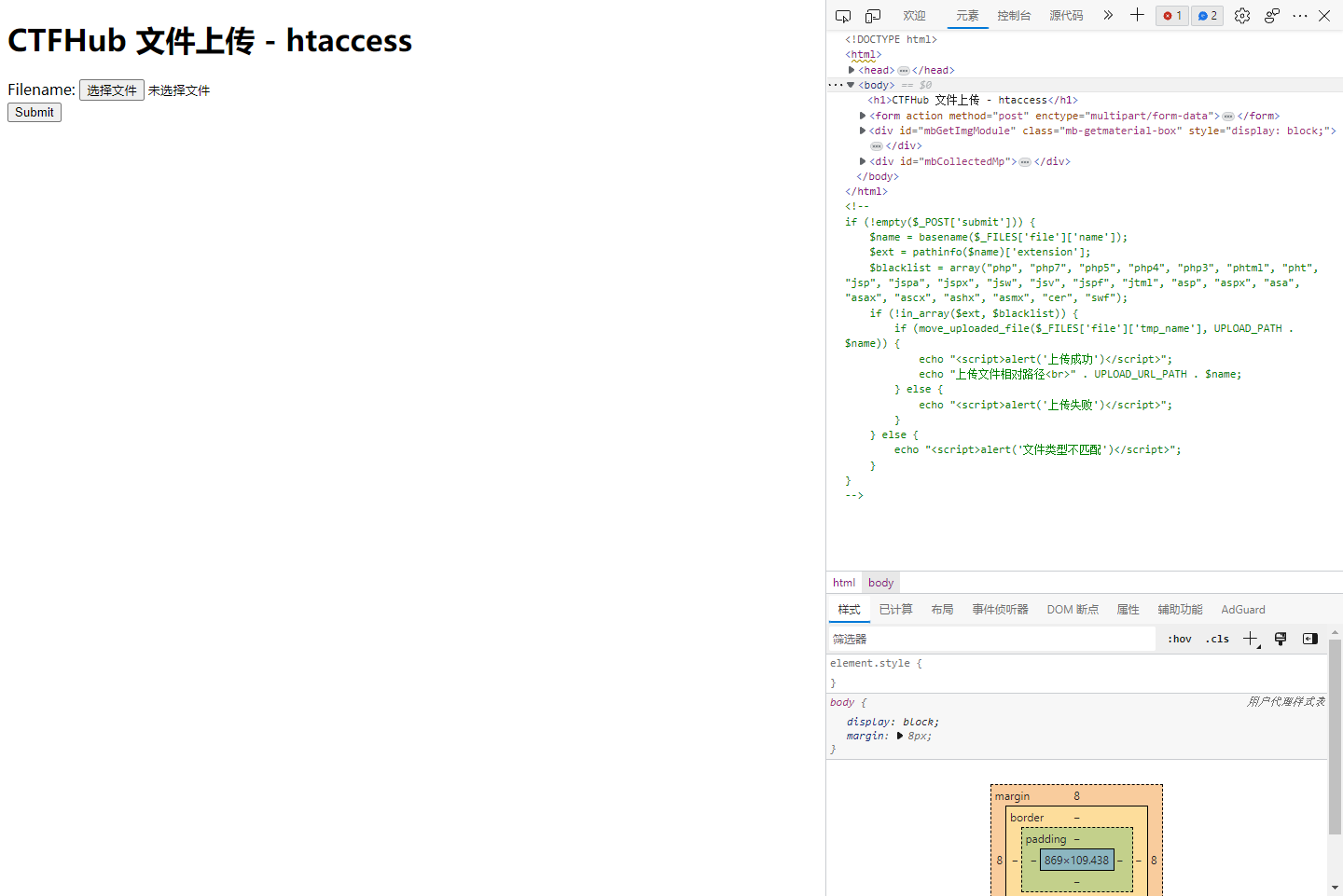Click the padding label in box model
1343x896 pixels.
(1045, 839)
